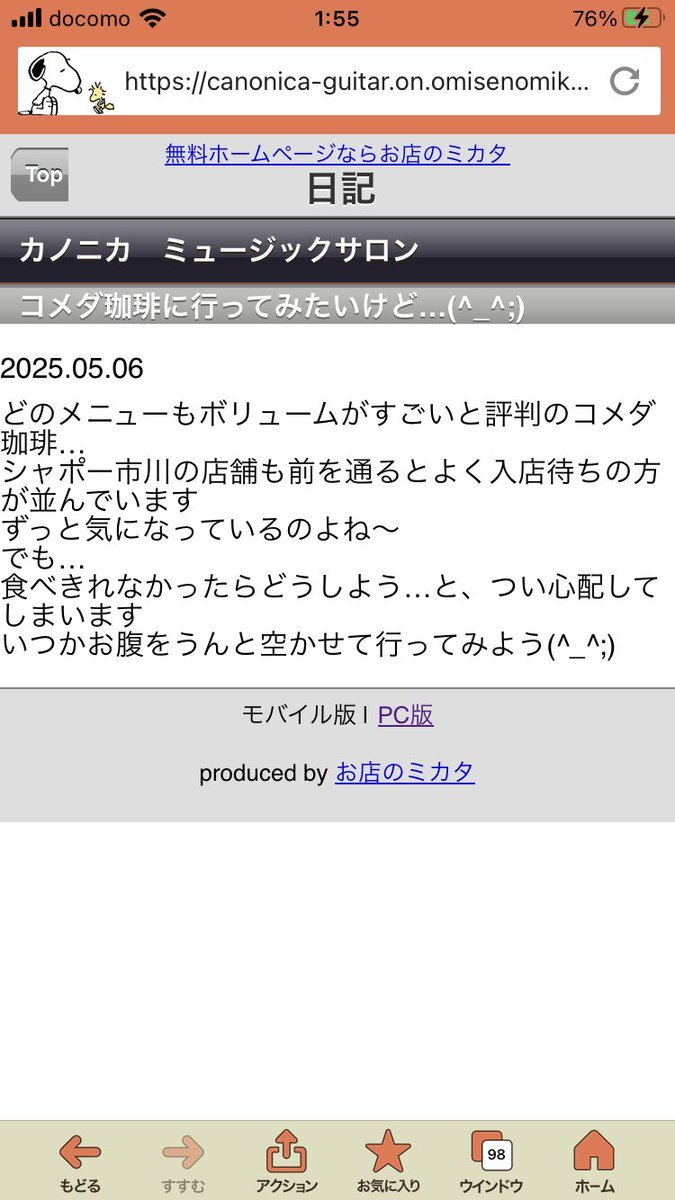
Task: Open ウインドウ tabs showing 98
Action: 491,1163
